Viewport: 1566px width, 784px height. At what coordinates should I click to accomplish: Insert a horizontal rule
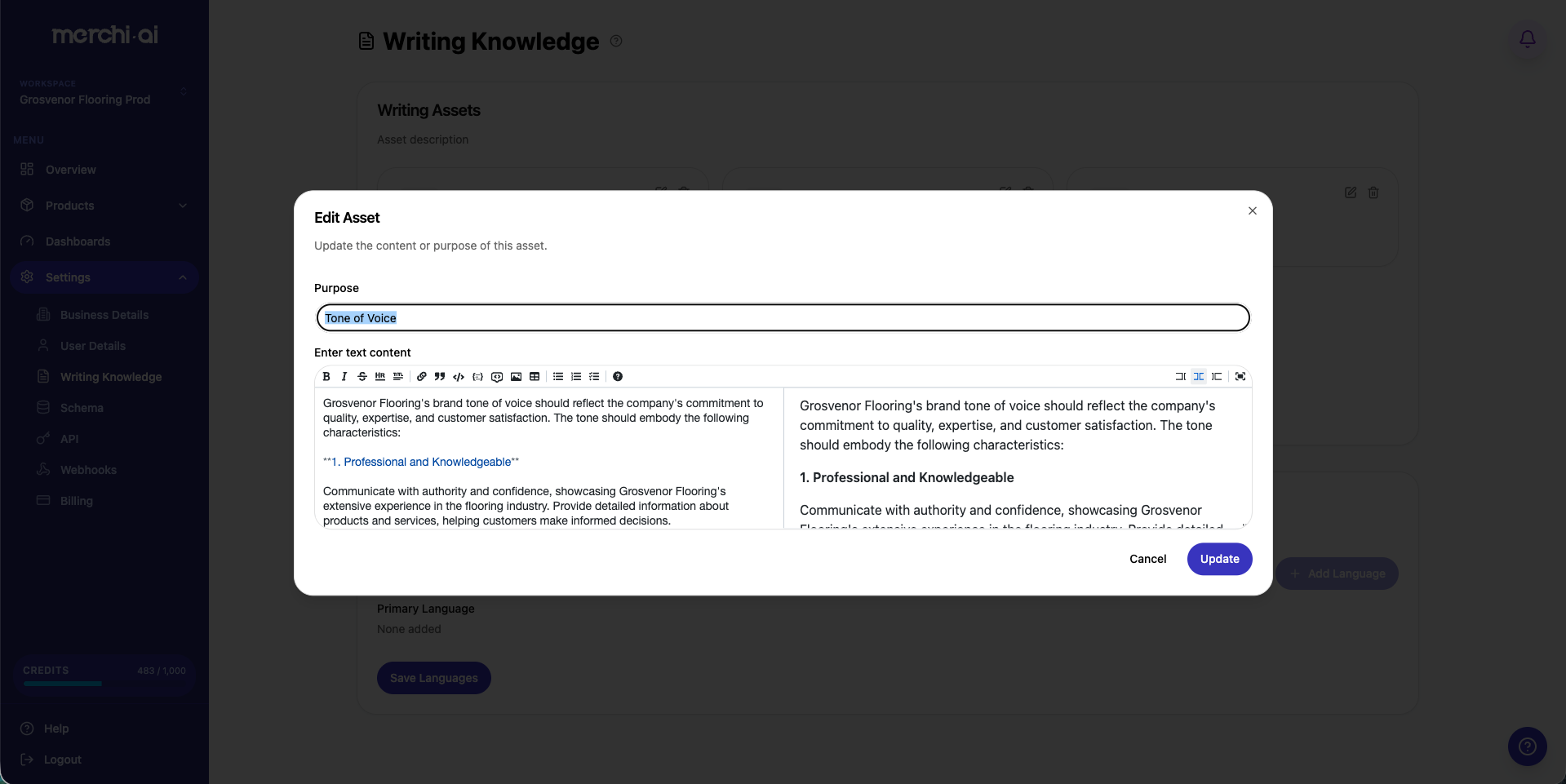point(380,377)
